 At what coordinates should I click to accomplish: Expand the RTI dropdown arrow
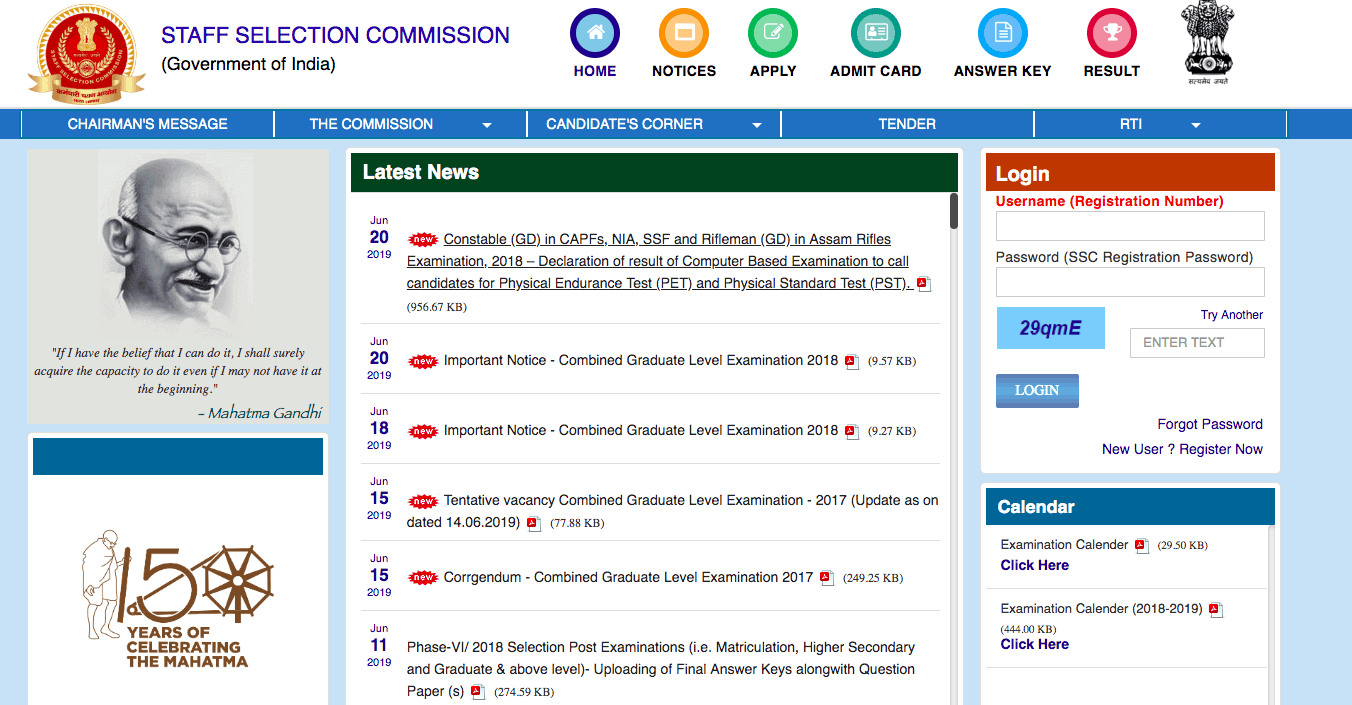coord(1195,125)
